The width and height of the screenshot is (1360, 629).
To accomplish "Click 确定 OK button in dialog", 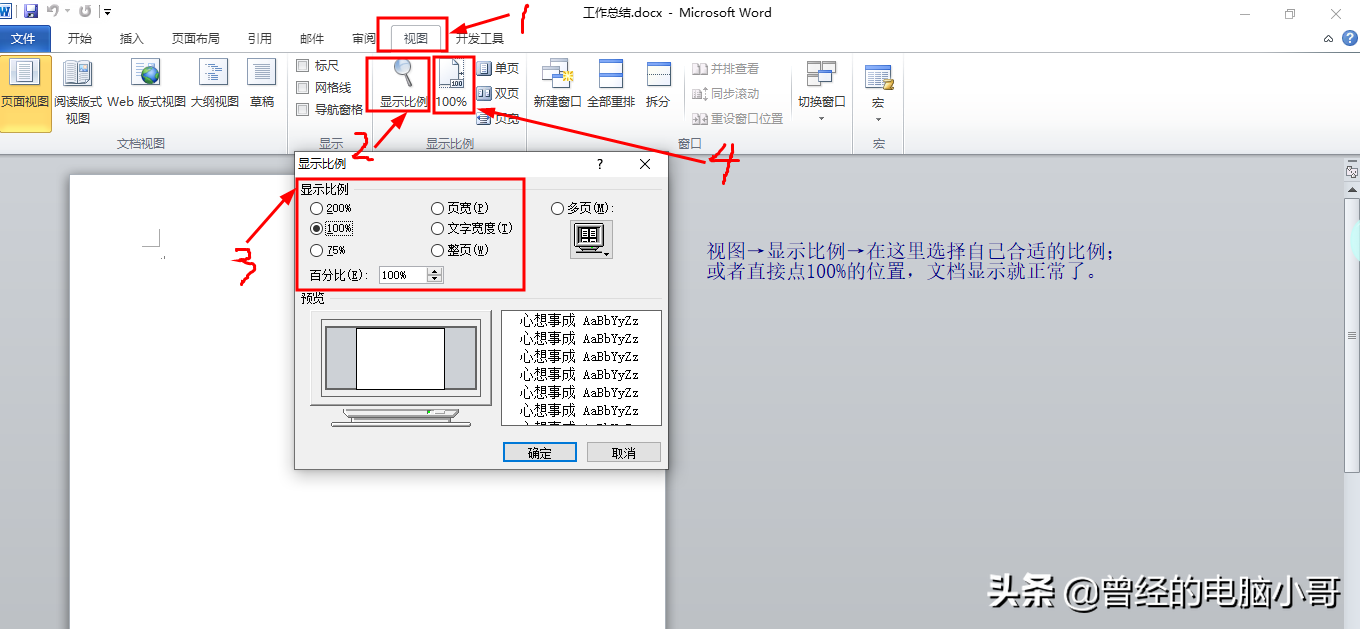I will 540,452.
